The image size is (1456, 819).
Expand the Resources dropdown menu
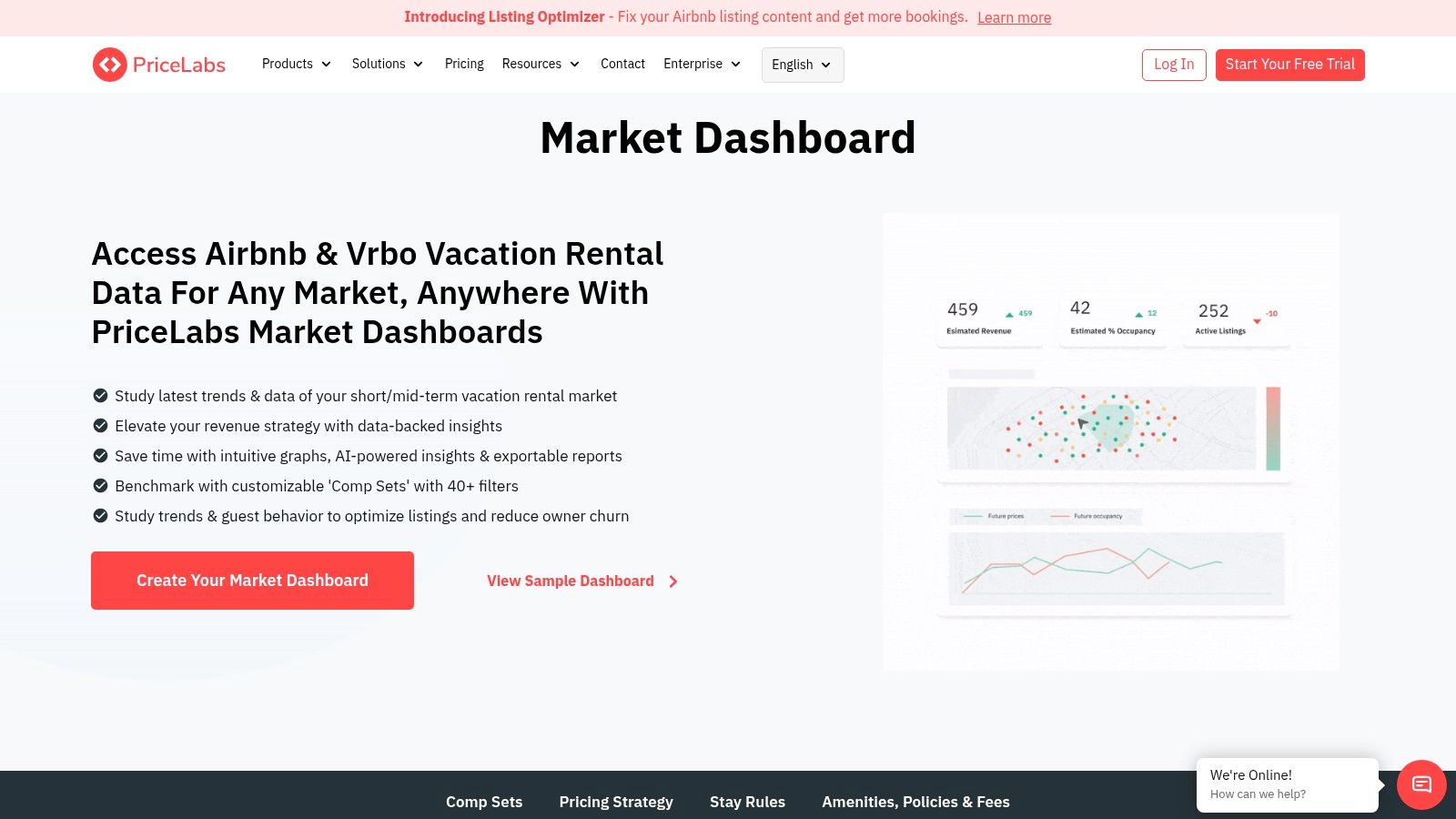[541, 64]
